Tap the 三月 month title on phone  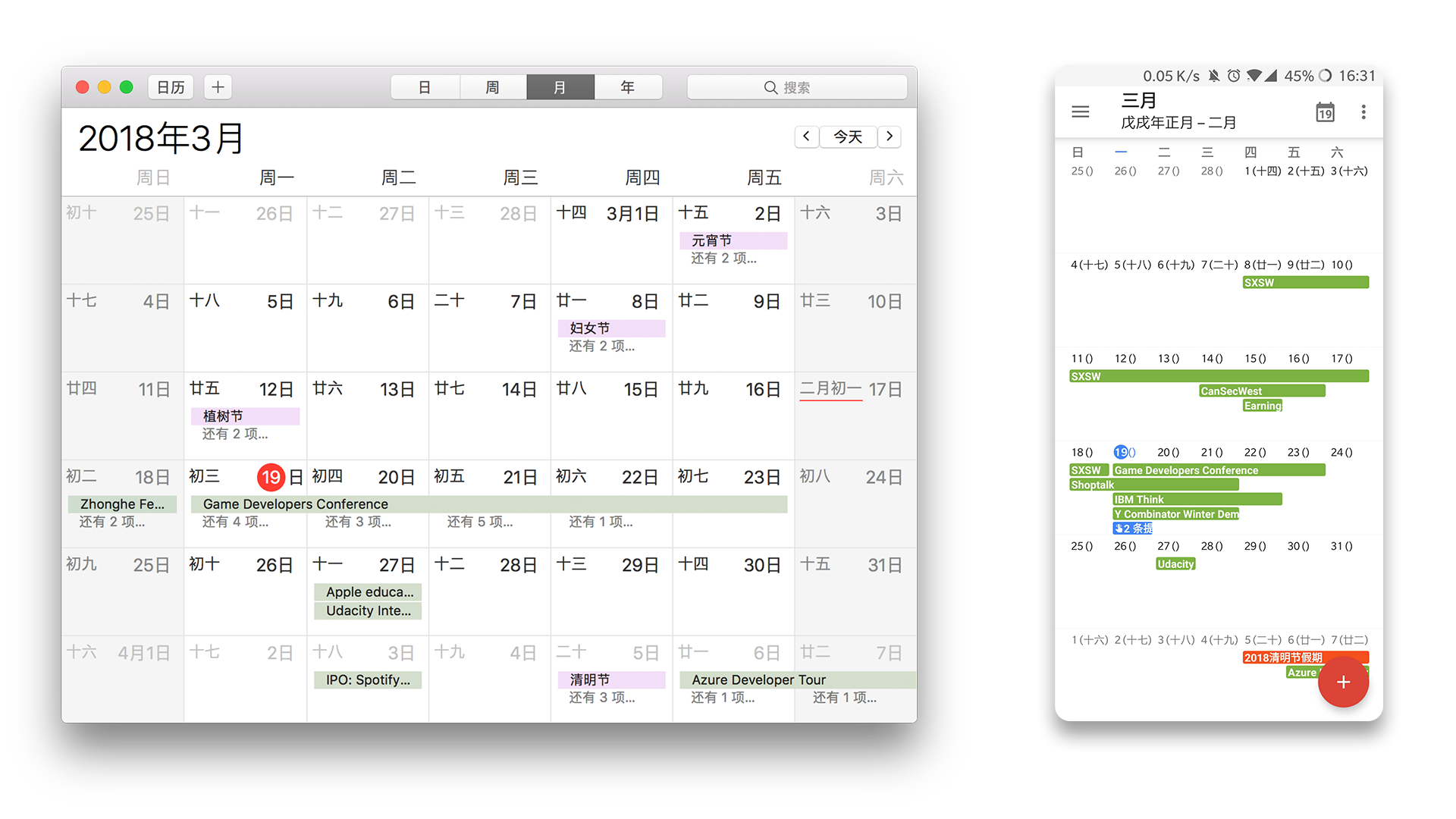point(1139,101)
